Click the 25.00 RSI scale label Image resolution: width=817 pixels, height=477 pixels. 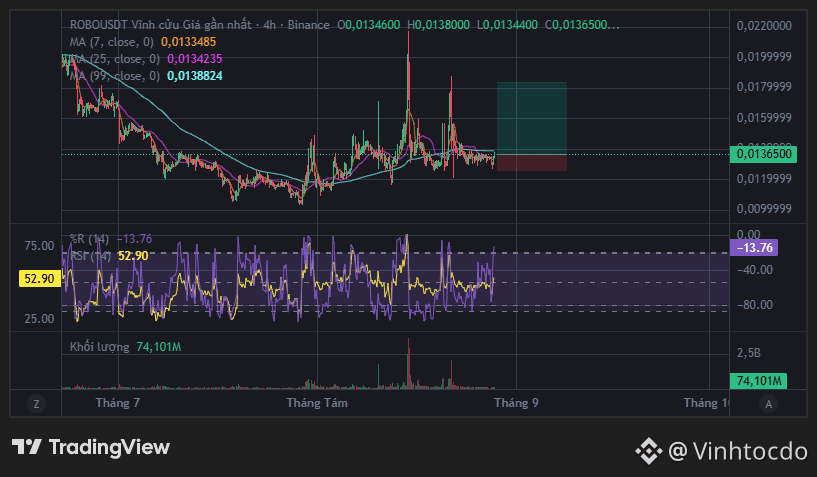click(39, 319)
